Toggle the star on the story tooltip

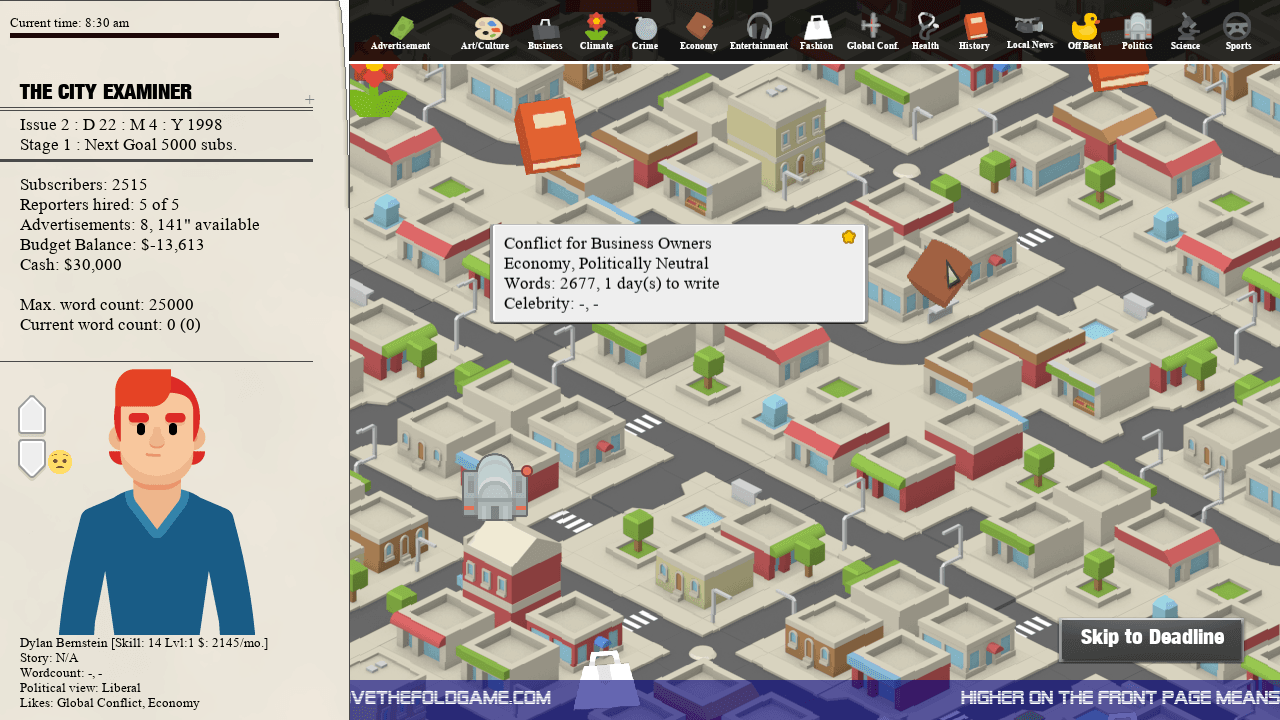[x=849, y=237]
